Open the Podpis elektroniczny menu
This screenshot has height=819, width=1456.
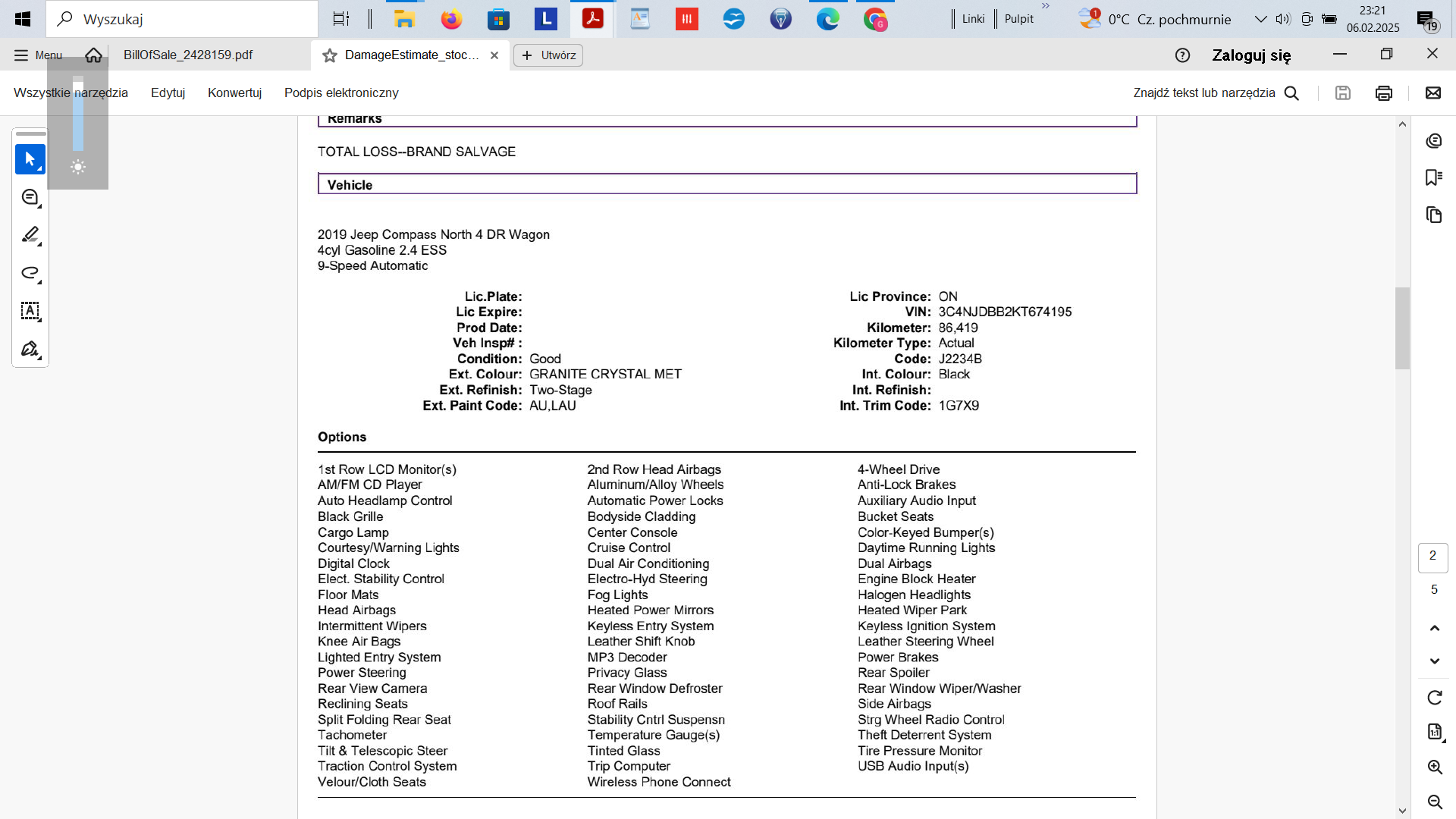341,93
